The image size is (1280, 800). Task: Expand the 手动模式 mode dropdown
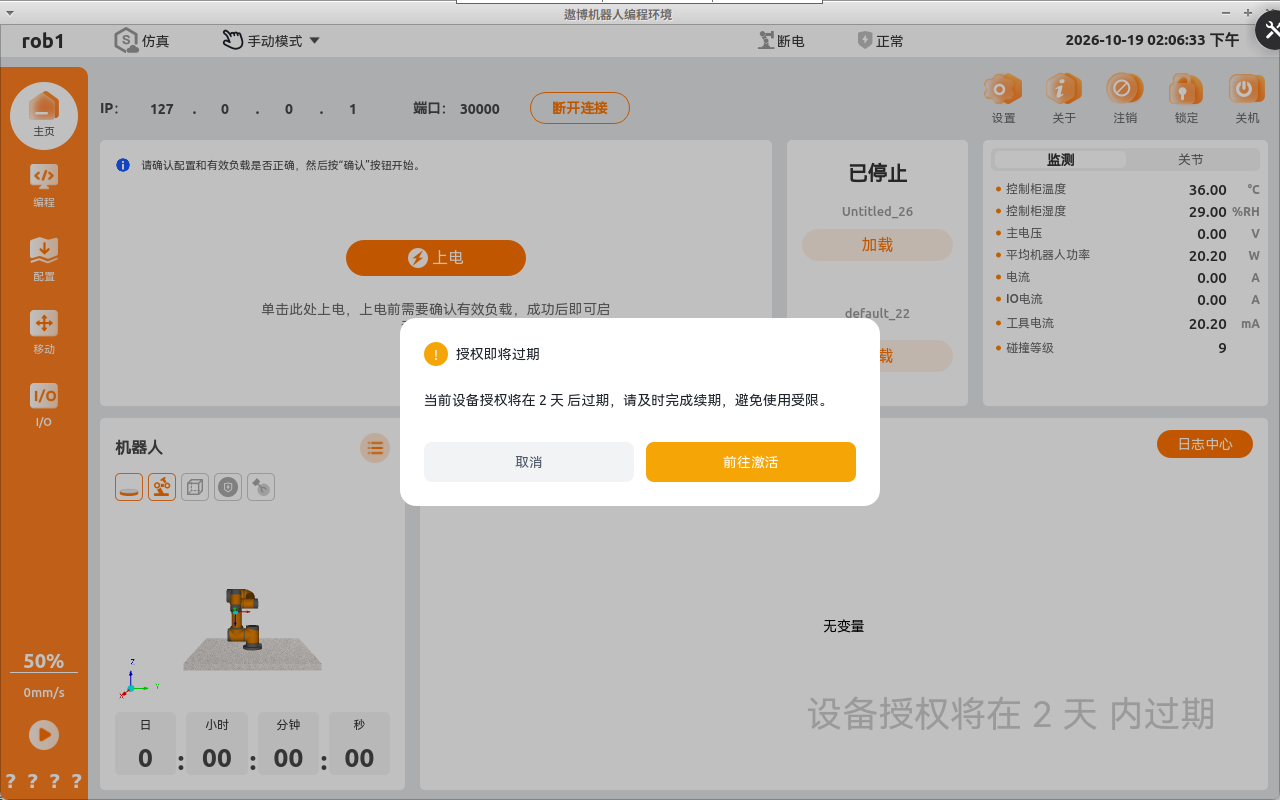271,41
